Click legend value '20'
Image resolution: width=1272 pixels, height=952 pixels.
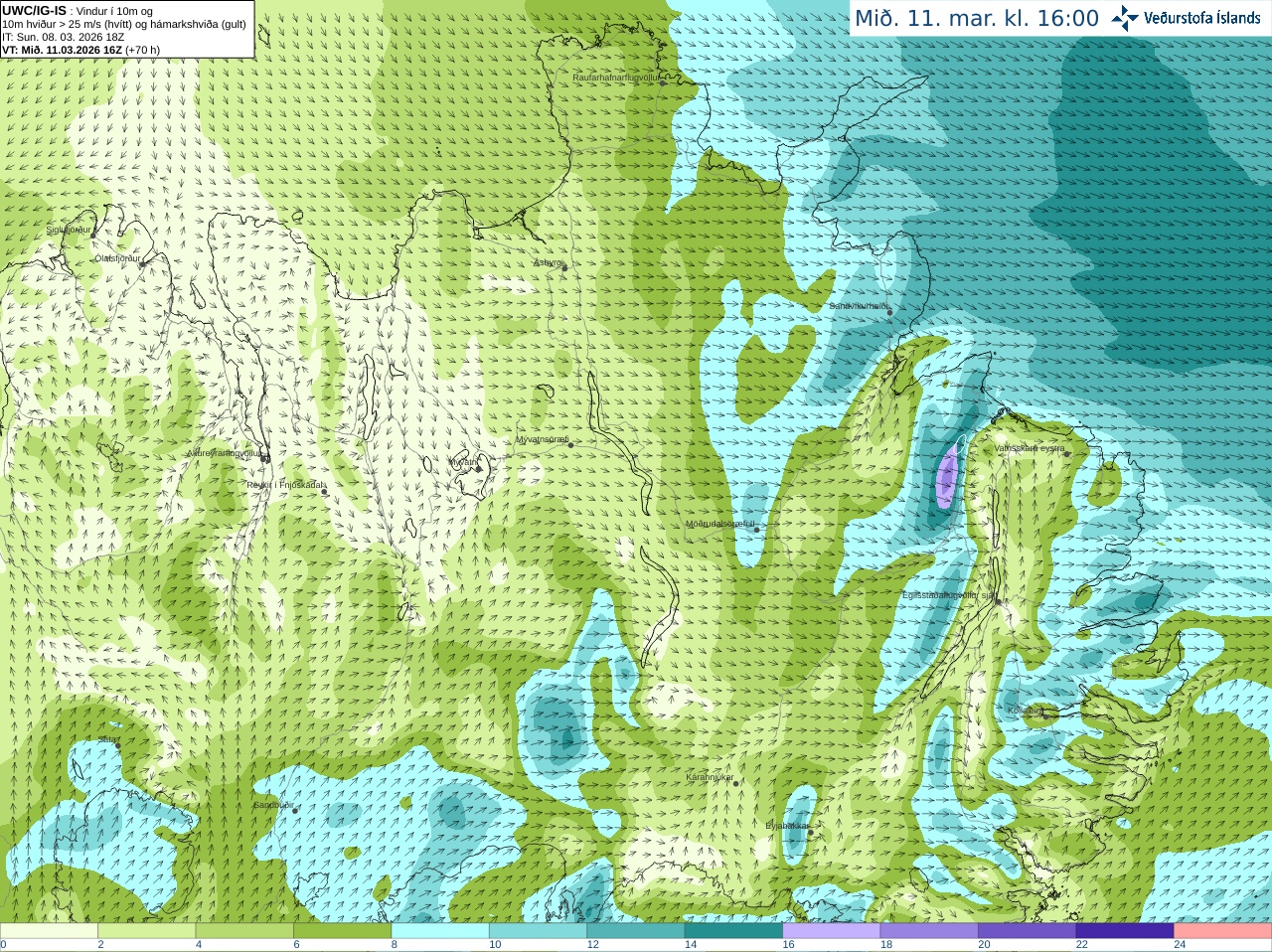click(984, 945)
